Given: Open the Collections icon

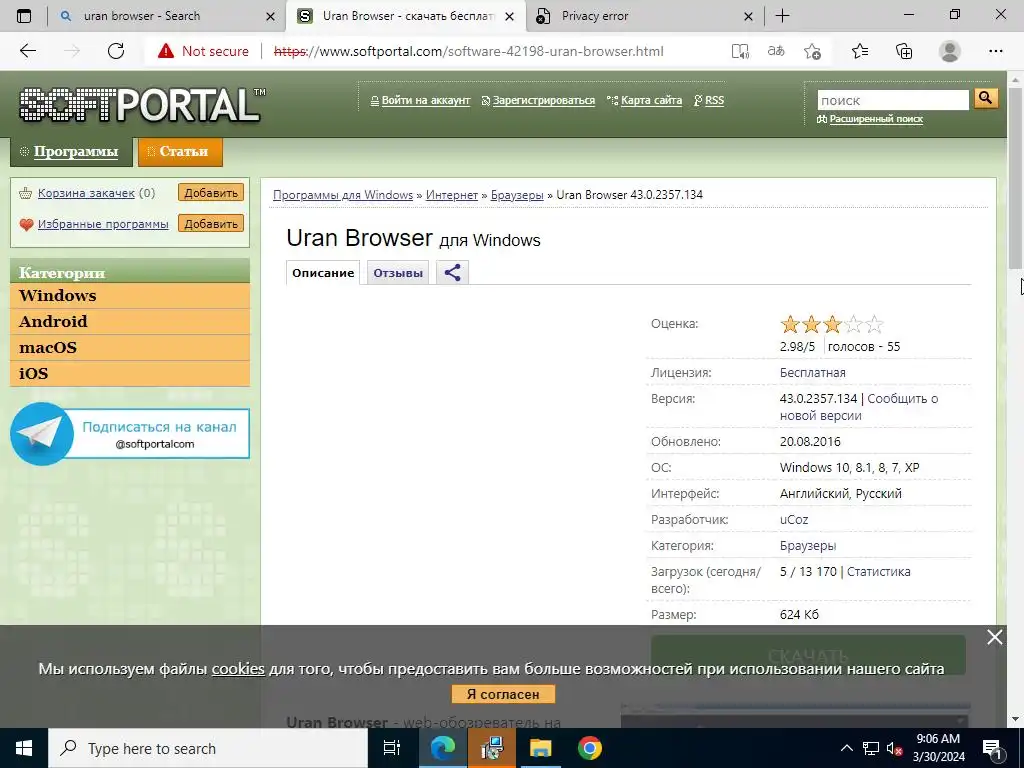Looking at the screenshot, I should point(904,51).
